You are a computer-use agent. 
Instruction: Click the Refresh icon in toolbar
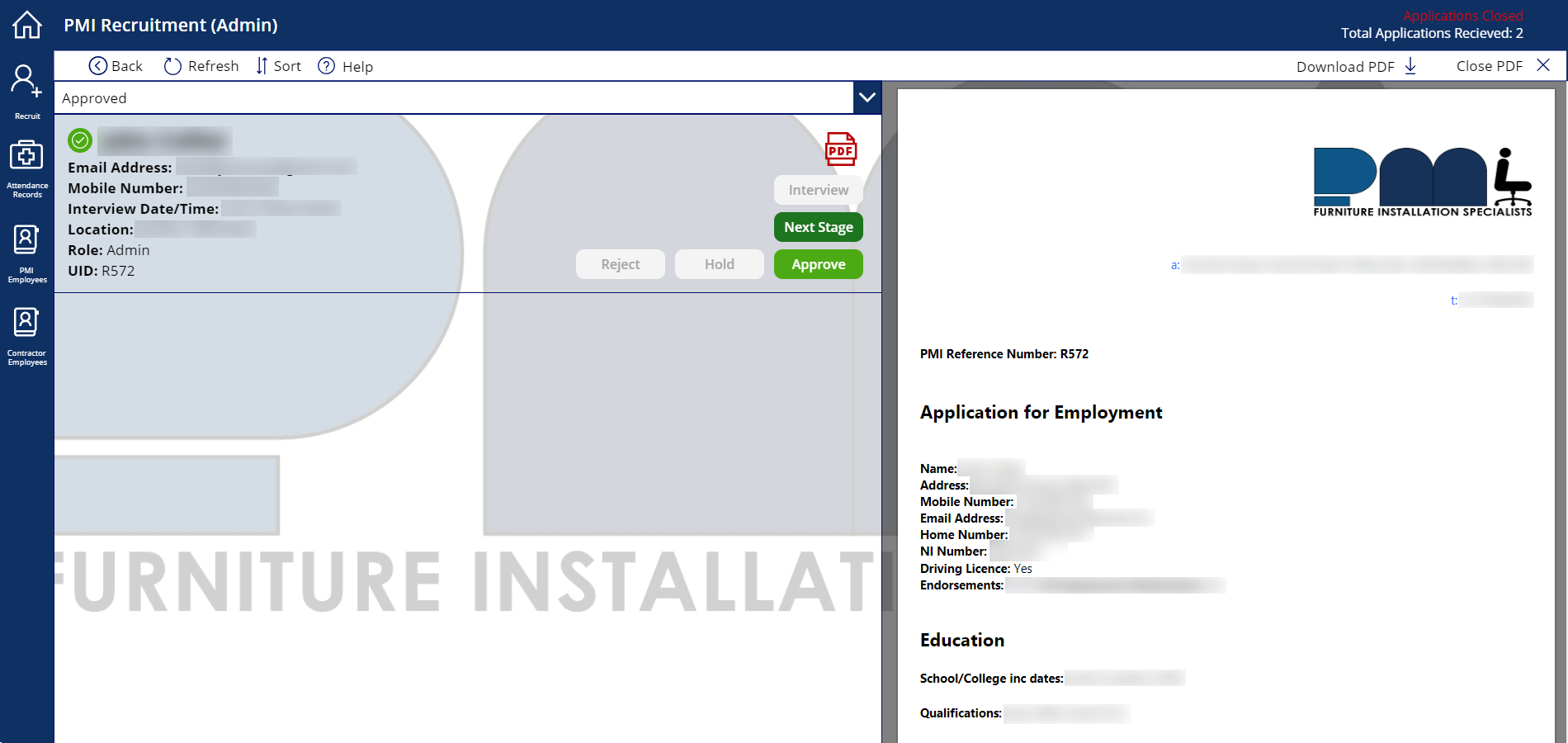pyautogui.click(x=172, y=66)
